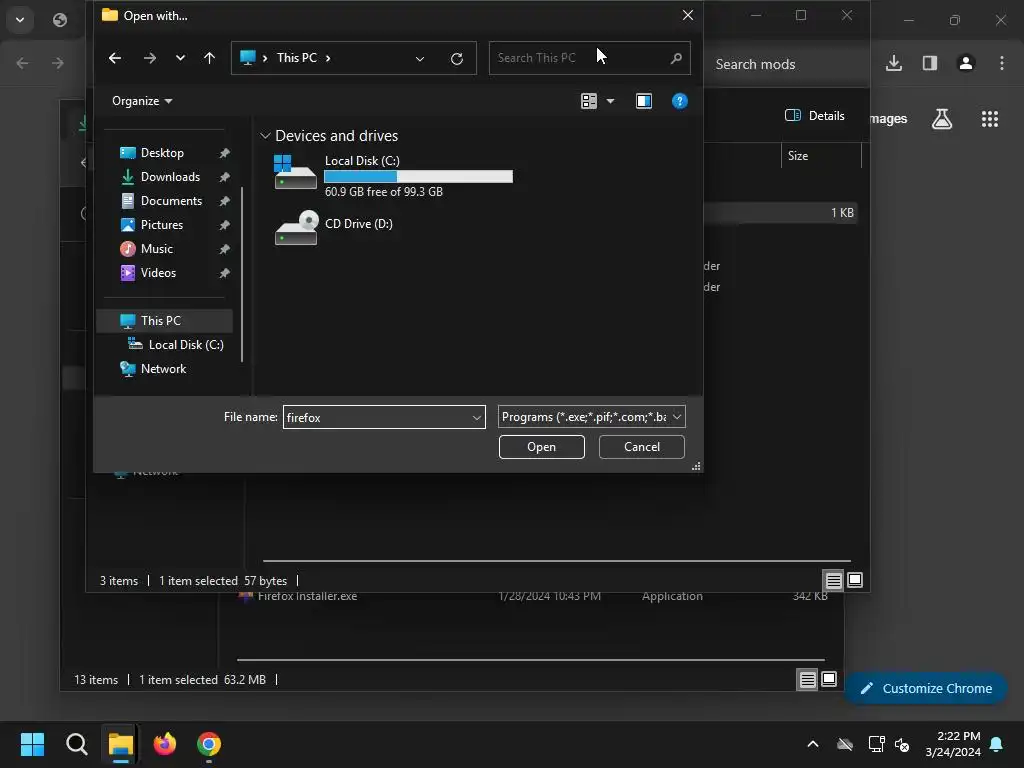The image size is (1024, 768).
Task: Switch to large icons in mods window
Action: pos(854,580)
